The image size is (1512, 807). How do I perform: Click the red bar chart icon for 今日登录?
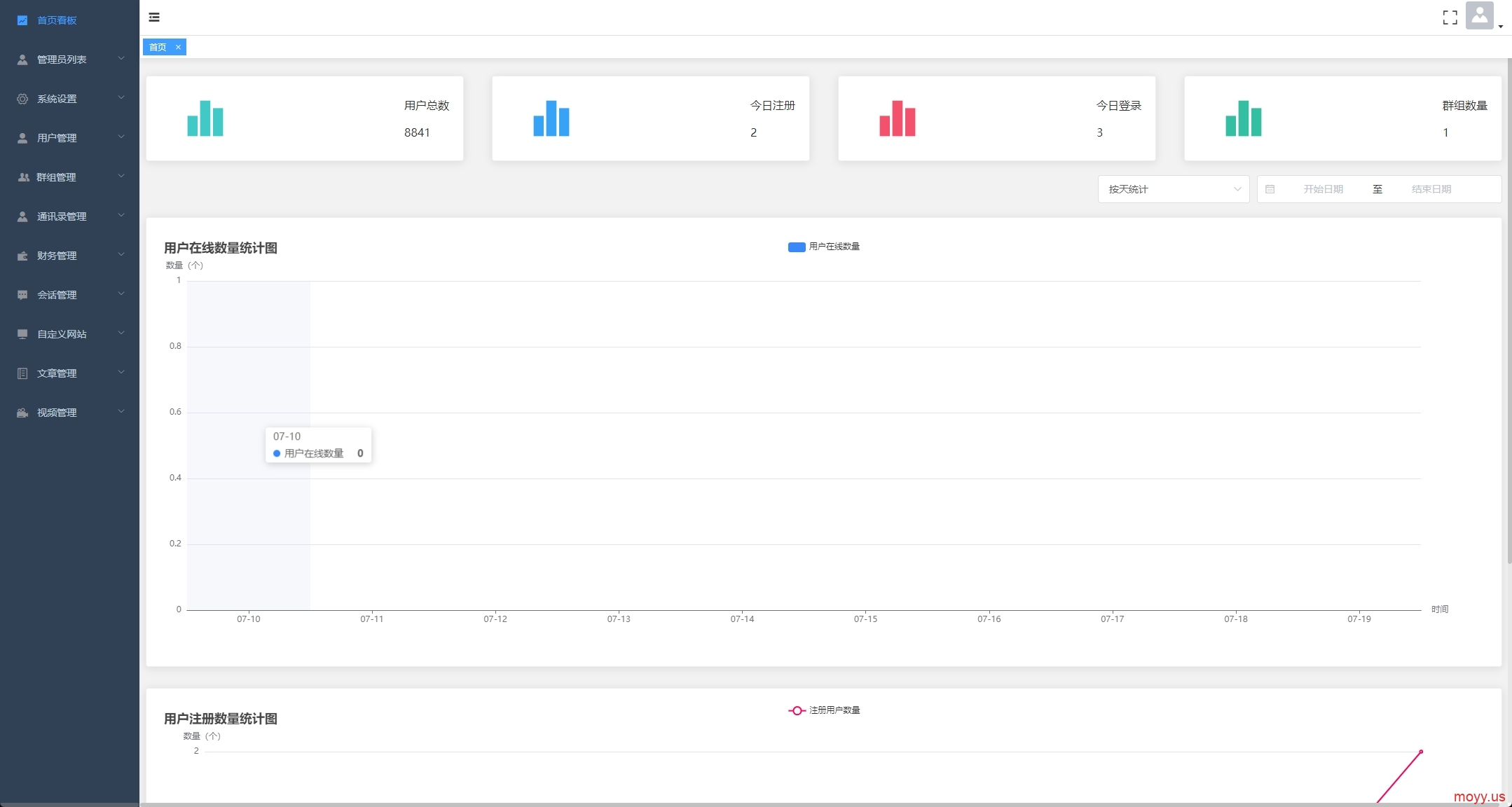click(x=898, y=118)
